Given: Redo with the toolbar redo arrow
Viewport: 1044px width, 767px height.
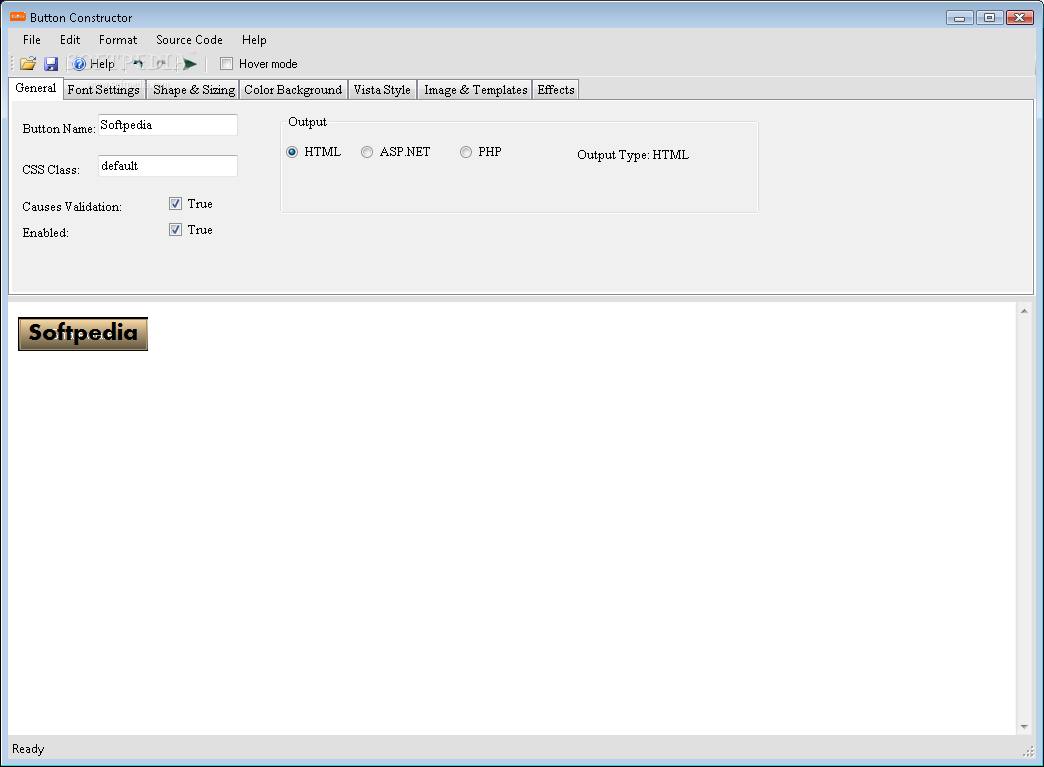Looking at the screenshot, I should click(x=160, y=64).
